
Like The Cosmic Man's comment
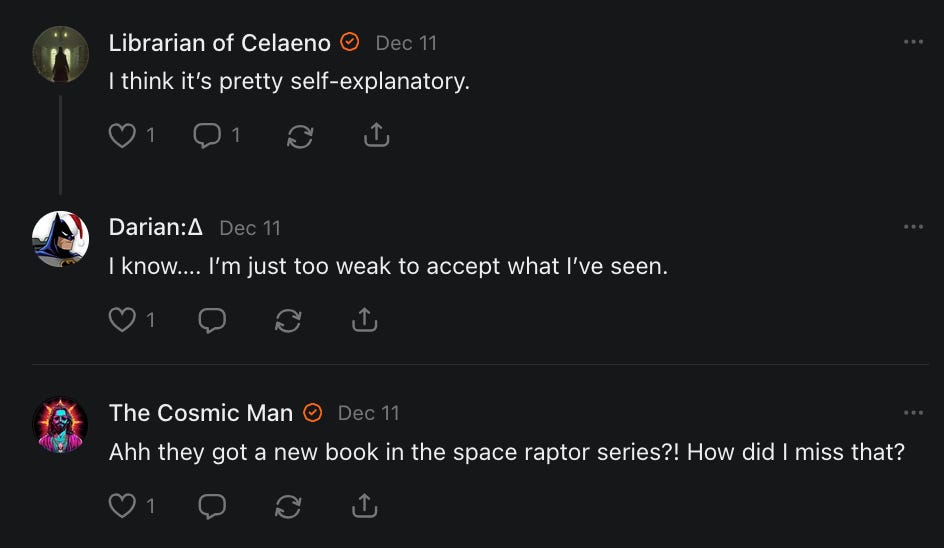(x=122, y=506)
